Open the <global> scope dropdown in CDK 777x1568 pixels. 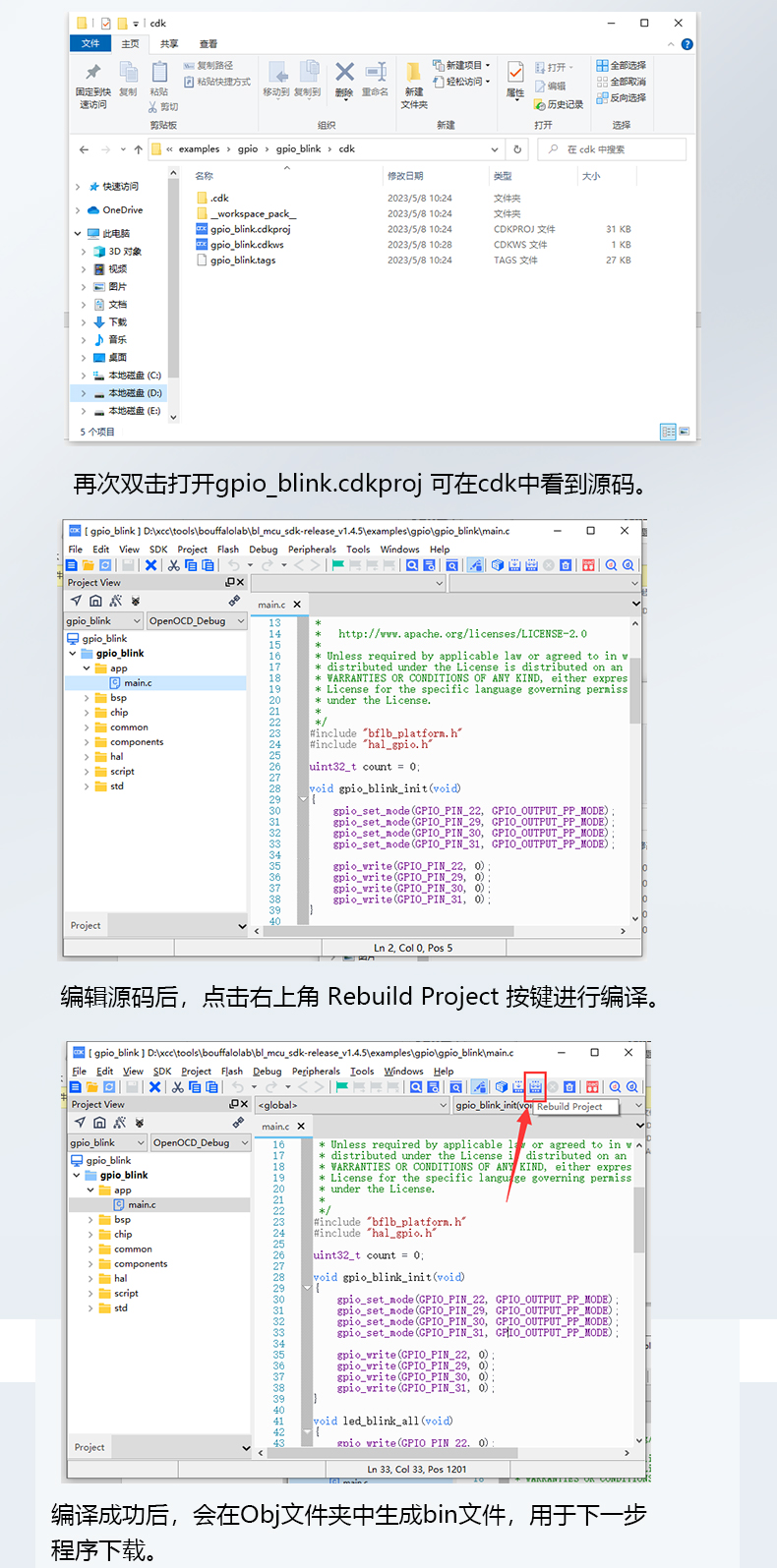351,1105
